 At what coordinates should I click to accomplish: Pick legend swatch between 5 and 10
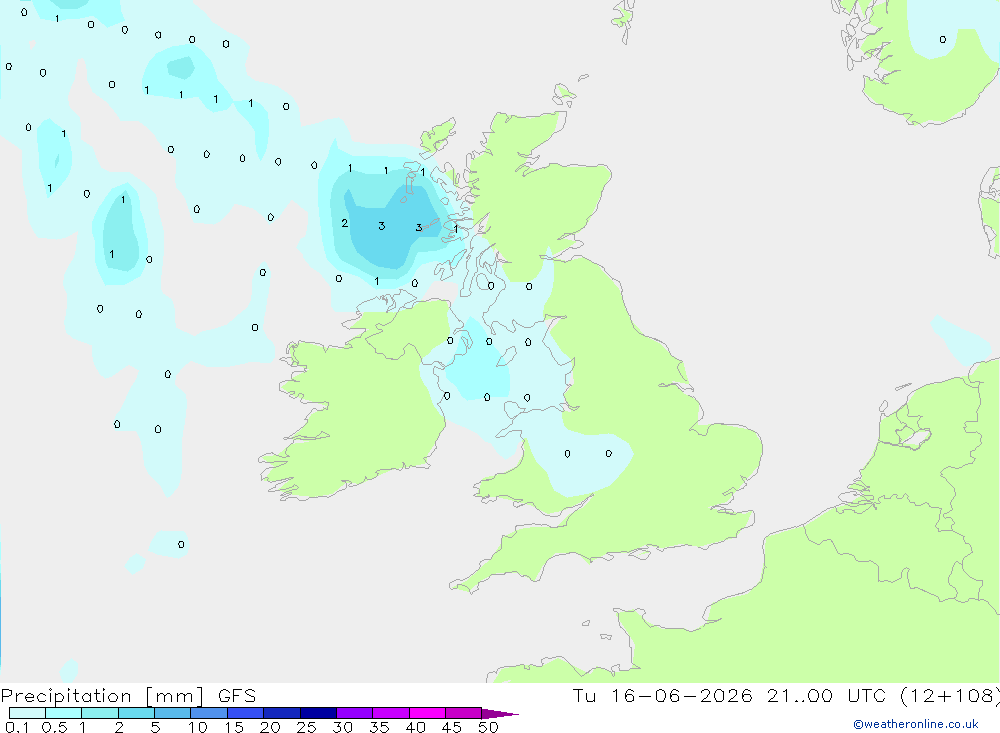(x=172, y=713)
